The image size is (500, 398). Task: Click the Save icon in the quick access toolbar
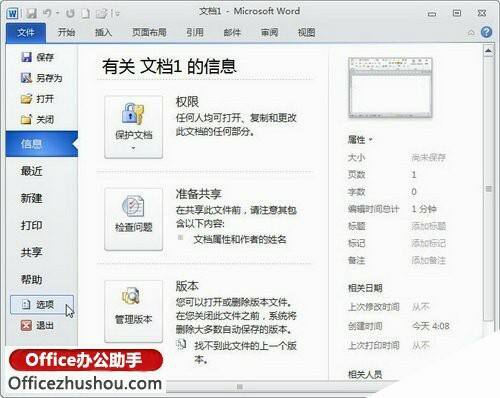31,13
